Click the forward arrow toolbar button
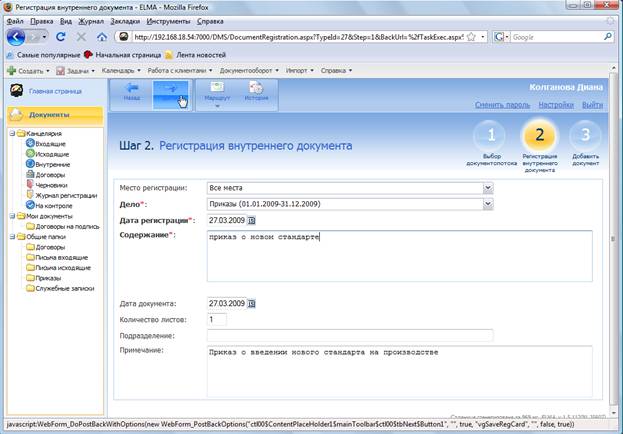This screenshot has width=623, height=434. pyautogui.click(x=171, y=95)
